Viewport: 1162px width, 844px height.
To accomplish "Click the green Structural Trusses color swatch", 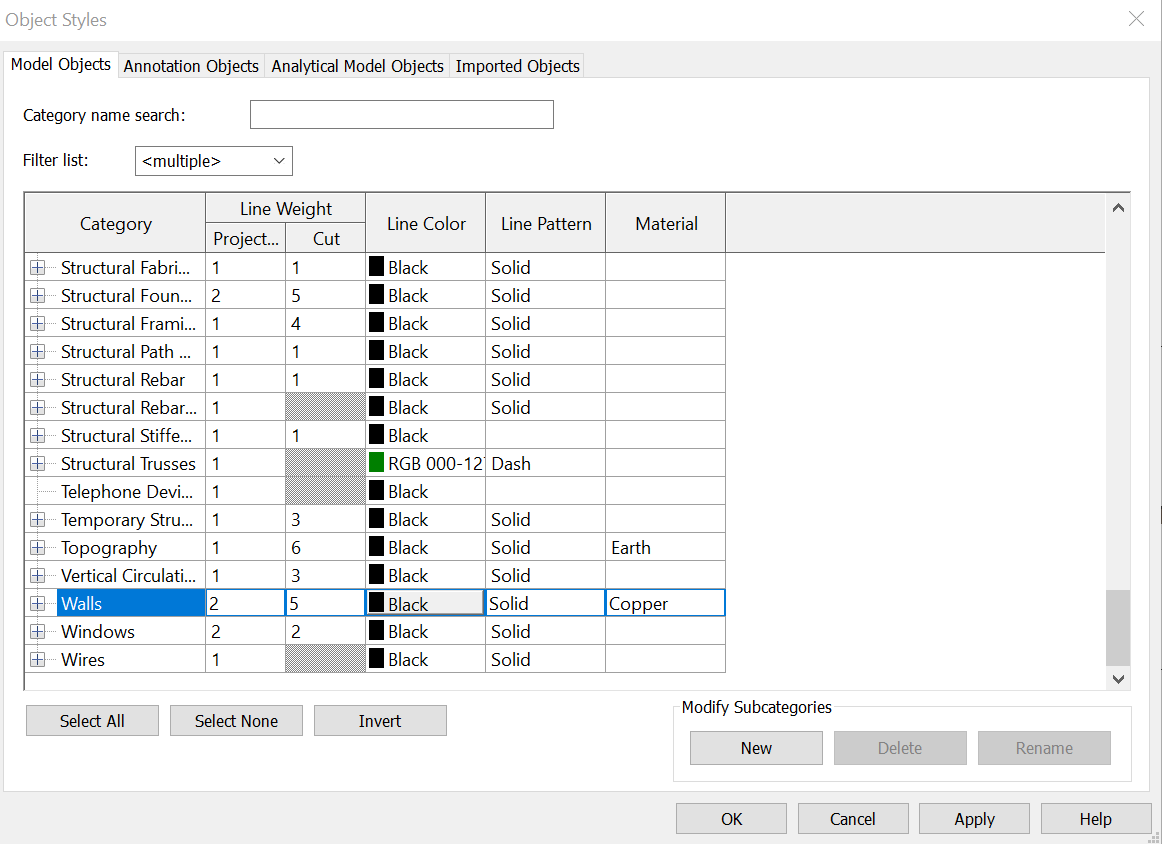I will 376,463.
